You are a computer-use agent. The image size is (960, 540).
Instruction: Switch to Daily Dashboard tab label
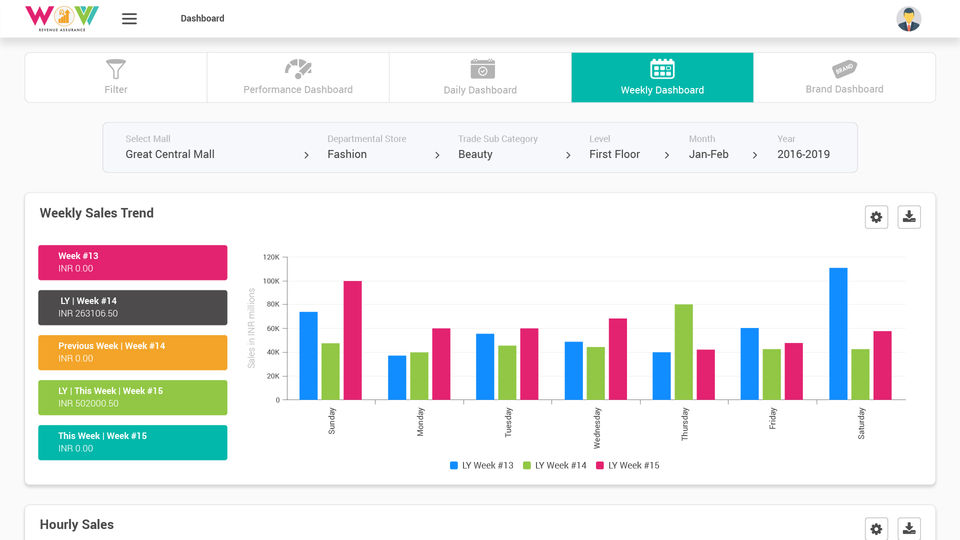point(480,90)
